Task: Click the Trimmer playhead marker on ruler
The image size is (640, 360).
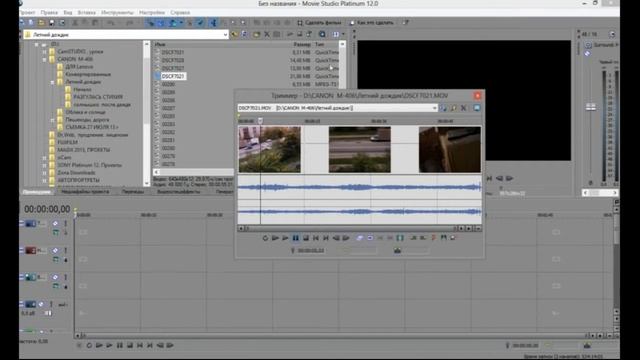Action: 260,121
